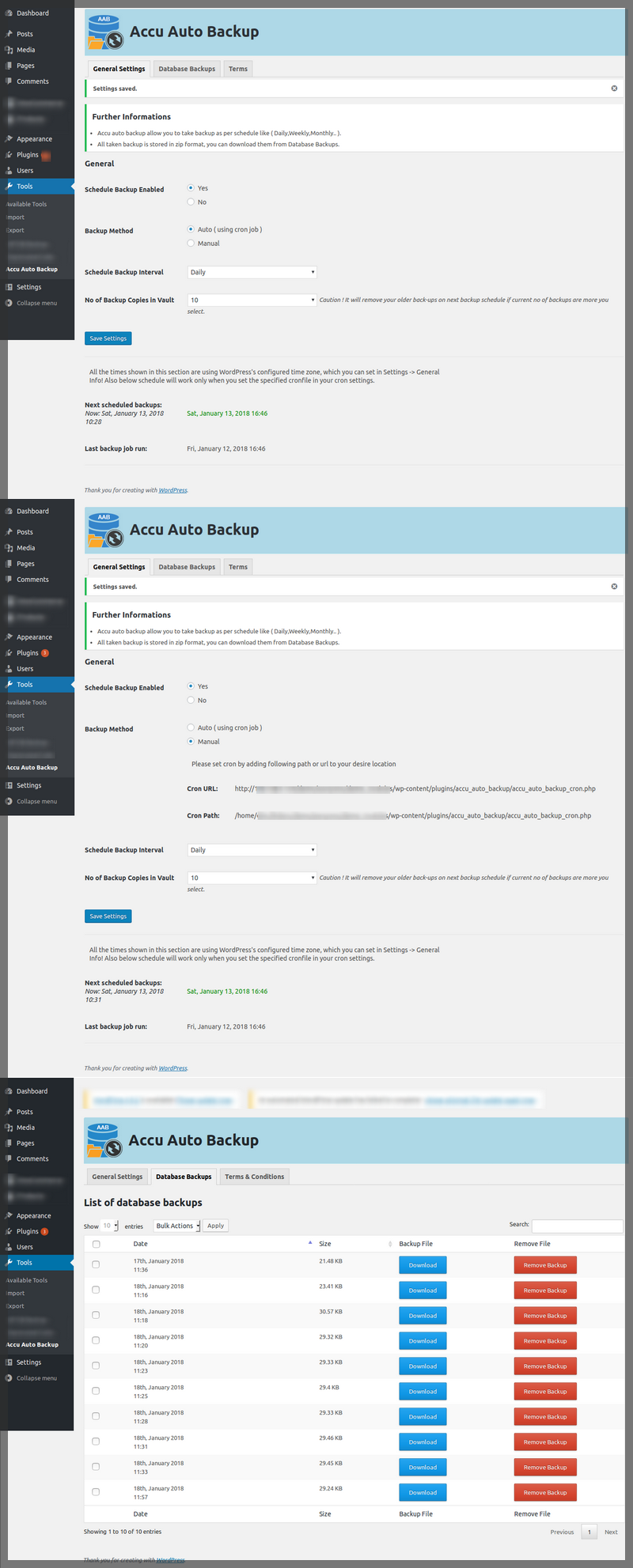Download the 17th January 11:36 backup
The image size is (633, 1568).
pyautogui.click(x=423, y=1265)
